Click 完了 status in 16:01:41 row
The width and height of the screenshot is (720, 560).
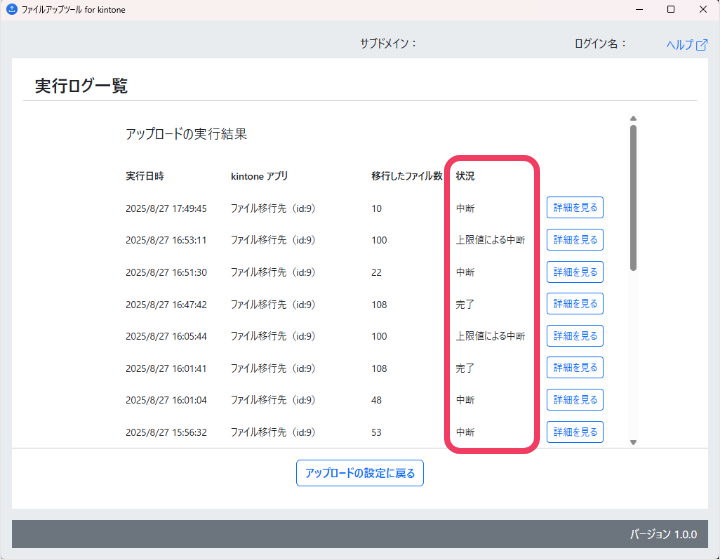click(465, 368)
